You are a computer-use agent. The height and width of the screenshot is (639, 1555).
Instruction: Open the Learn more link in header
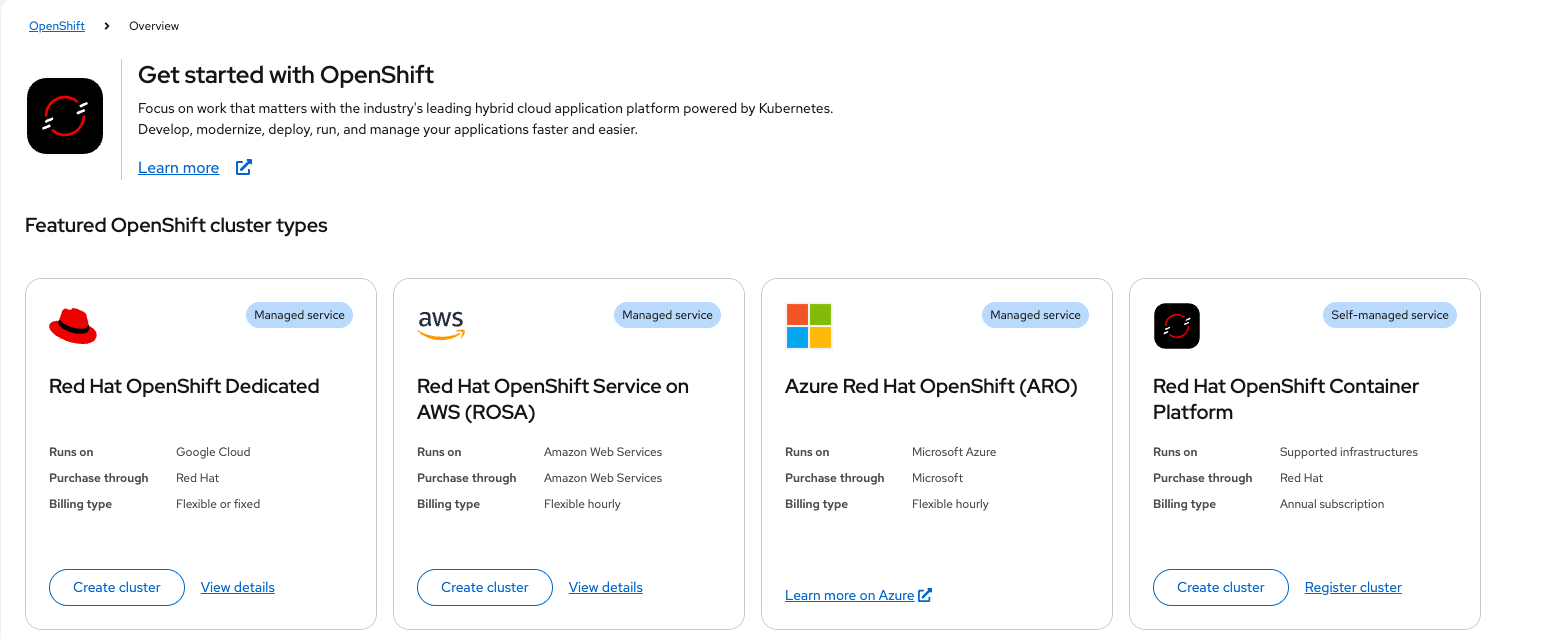pos(178,167)
